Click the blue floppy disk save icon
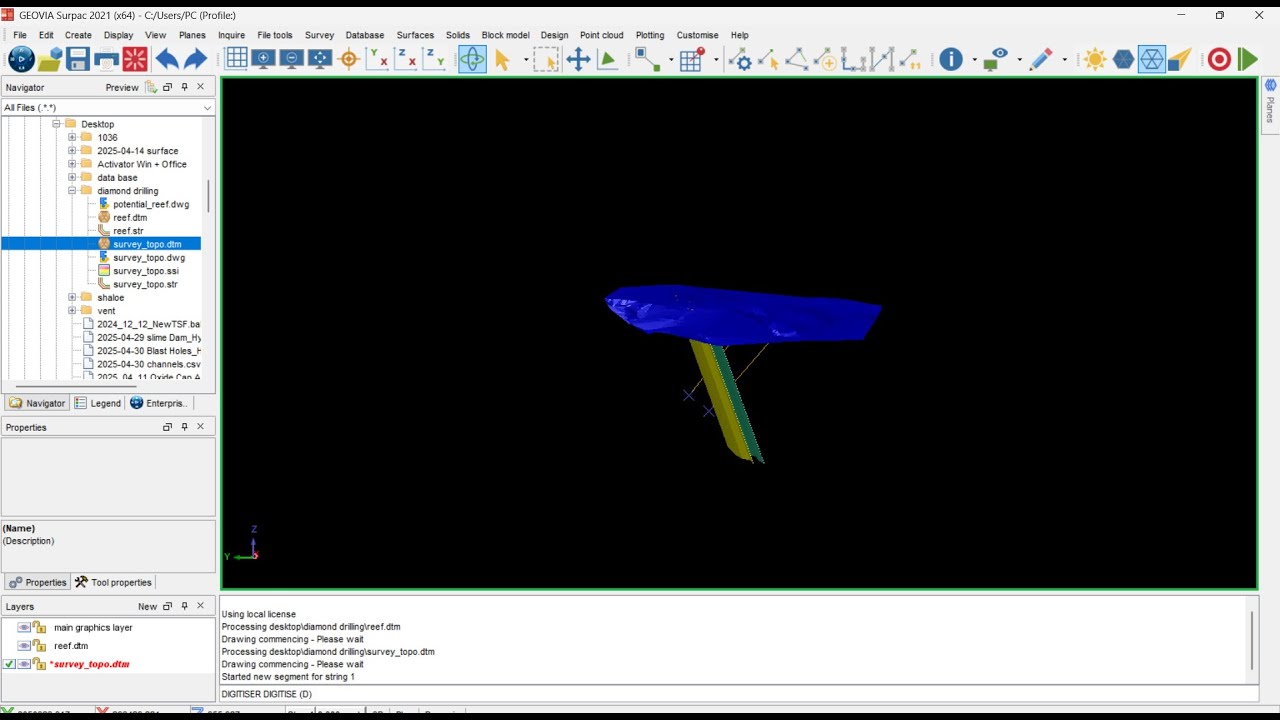Viewport: 1280px width, 720px height. coord(78,59)
